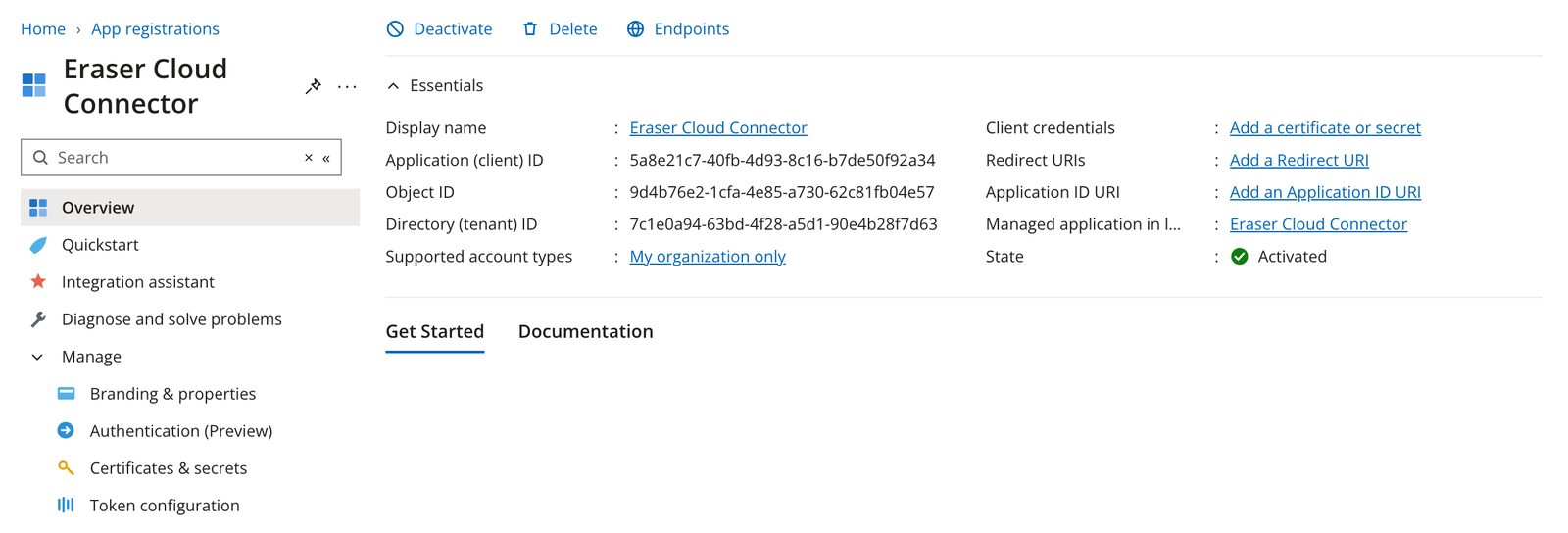
Task: Click the search magnifier icon
Action: click(40, 158)
